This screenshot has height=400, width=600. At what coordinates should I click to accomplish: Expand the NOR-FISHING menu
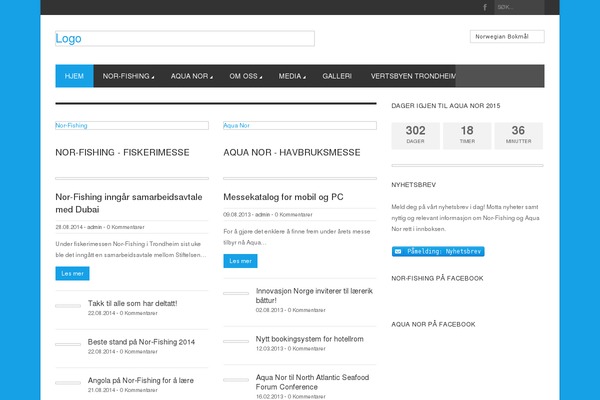(128, 76)
